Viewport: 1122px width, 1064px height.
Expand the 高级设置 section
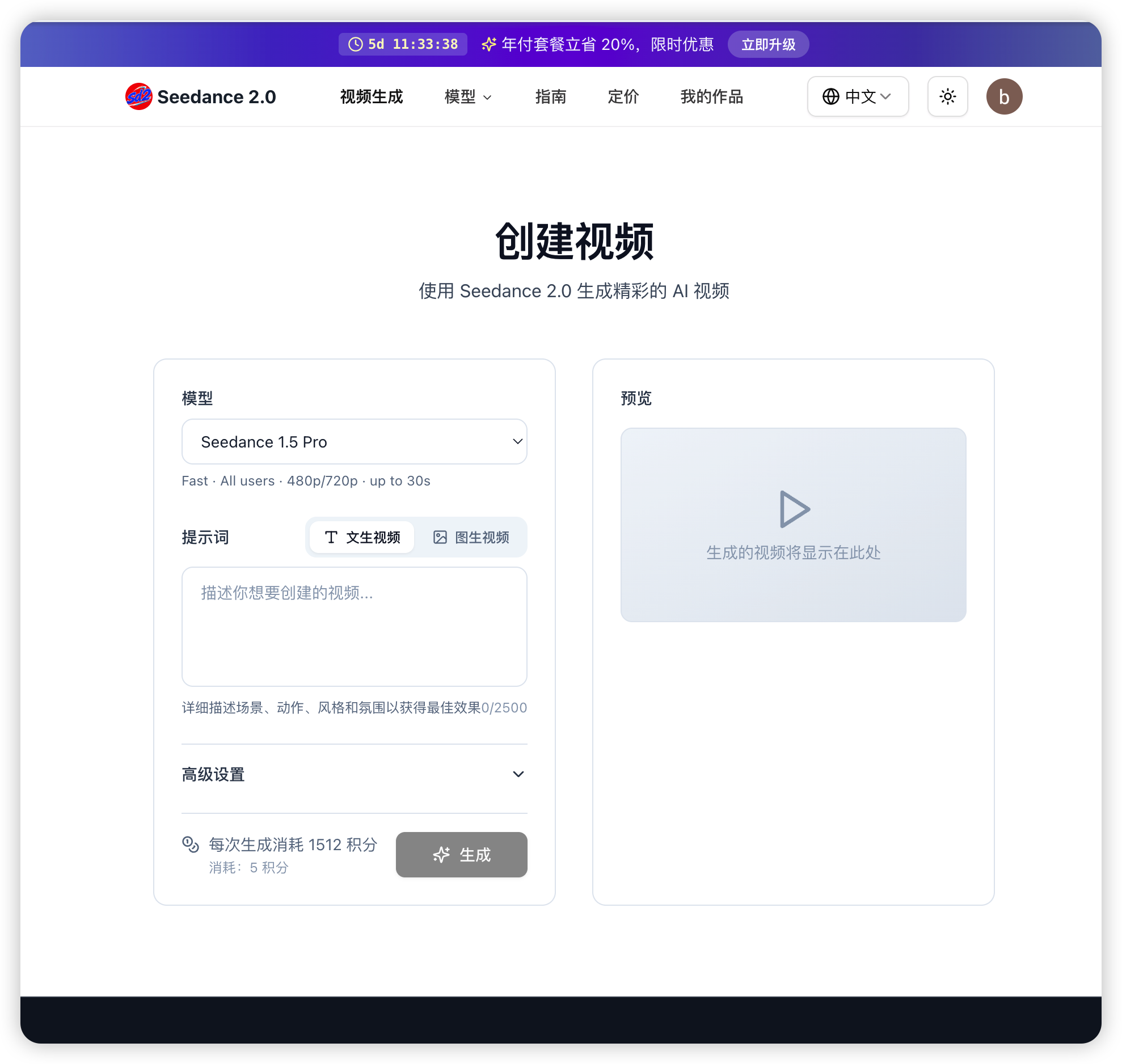tap(355, 774)
